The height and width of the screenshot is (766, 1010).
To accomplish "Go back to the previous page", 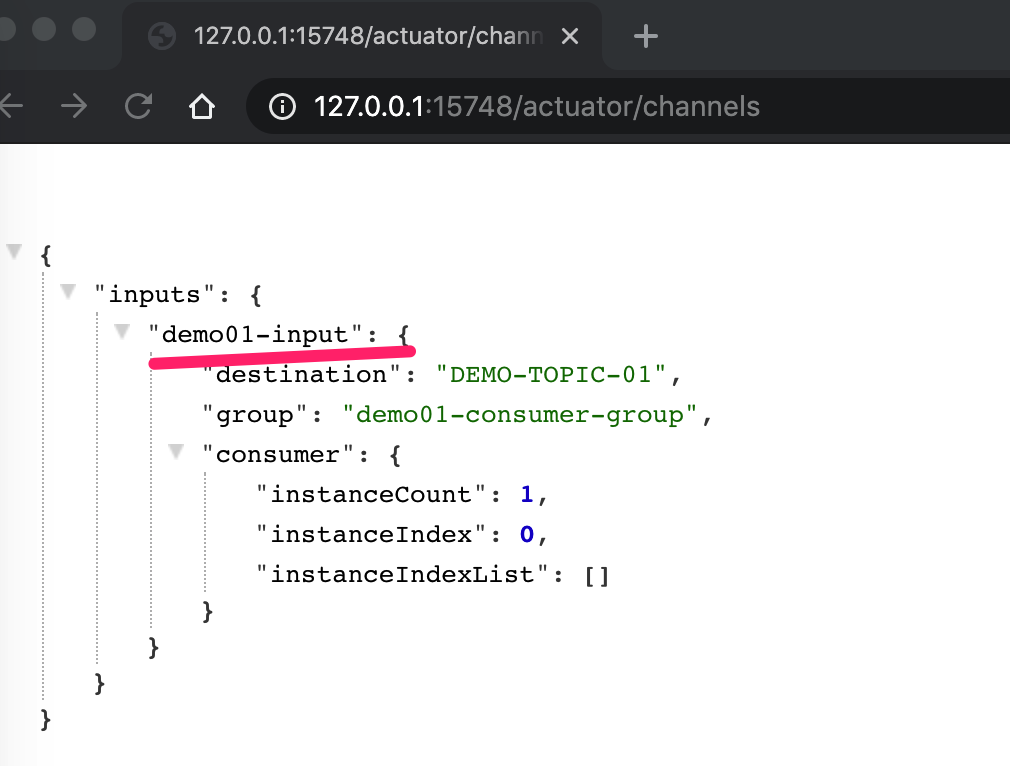I will coord(10,106).
